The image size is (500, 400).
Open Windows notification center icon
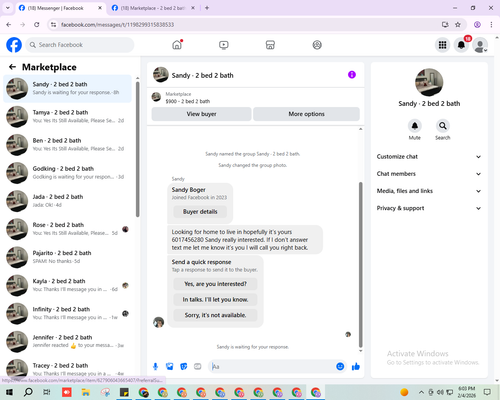[488, 392]
